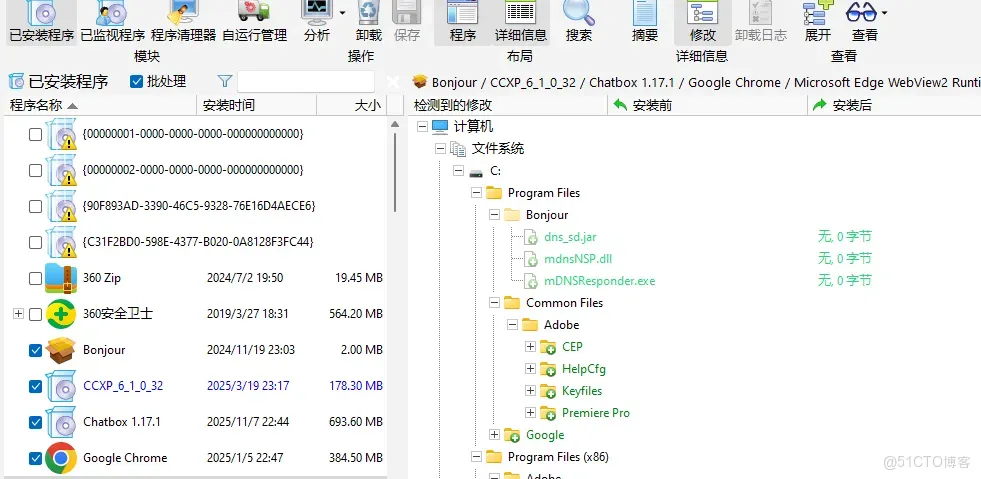Image resolution: width=981 pixels, height=479 pixels.
Task: Expand the Keyfiles folder node
Action: tap(531, 390)
